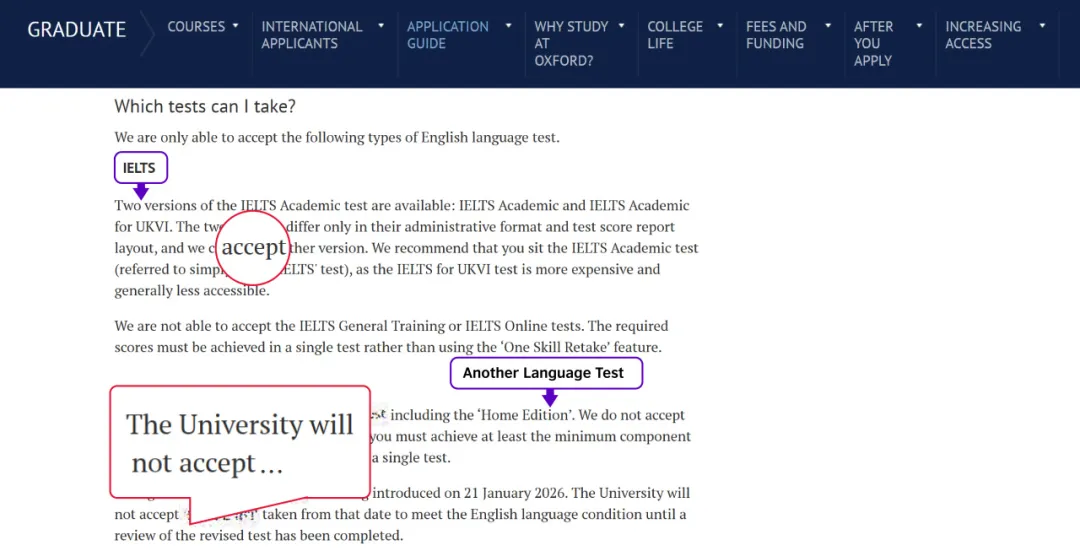Screen dimensions: 1080x551
Task: Select the Fees and Funding menu label
Action: (776, 35)
